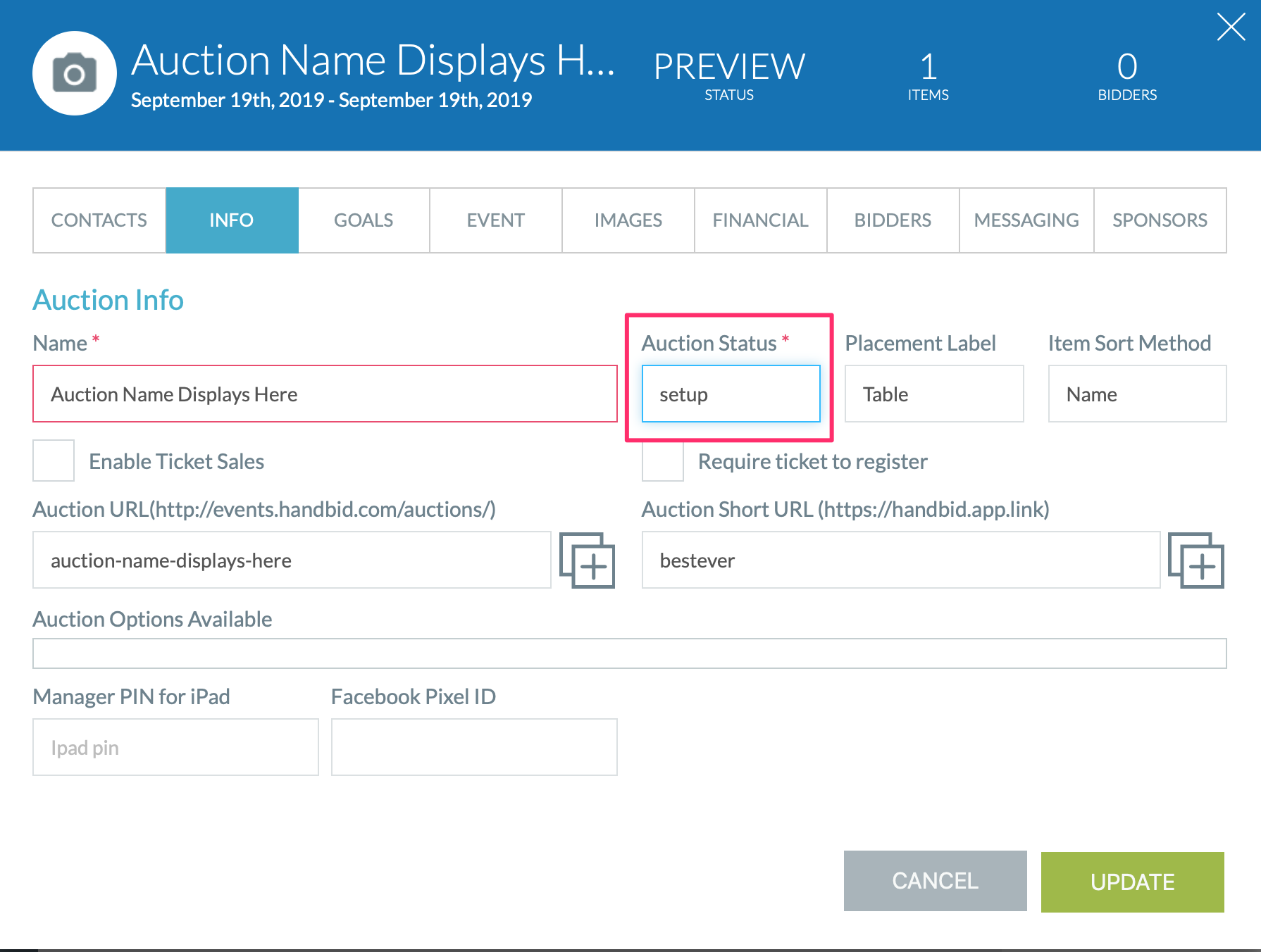
Task: Check Require ticket to register
Action: [661, 461]
